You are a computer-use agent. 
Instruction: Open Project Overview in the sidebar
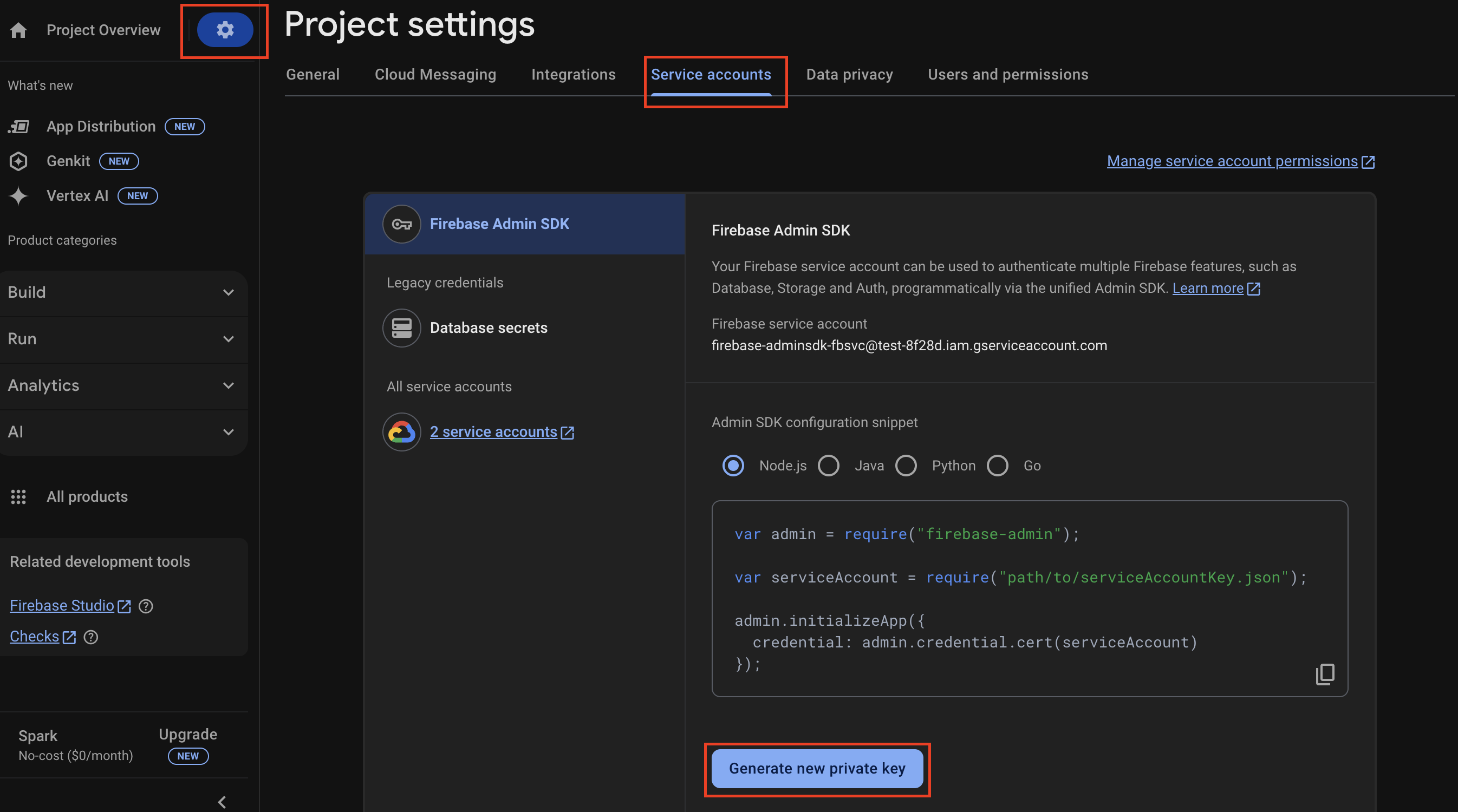[x=103, y=30]
